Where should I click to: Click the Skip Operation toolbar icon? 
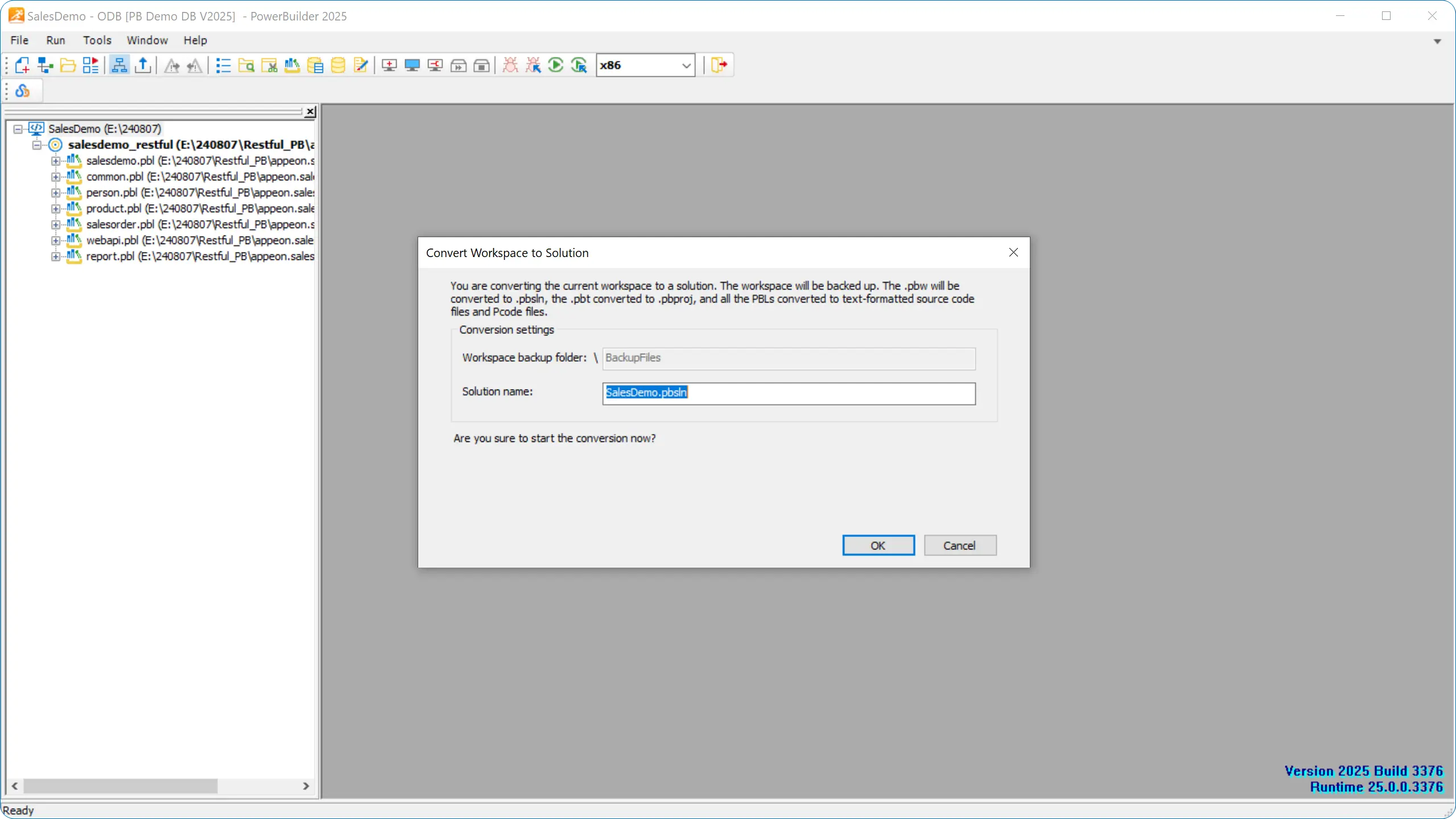458,65
